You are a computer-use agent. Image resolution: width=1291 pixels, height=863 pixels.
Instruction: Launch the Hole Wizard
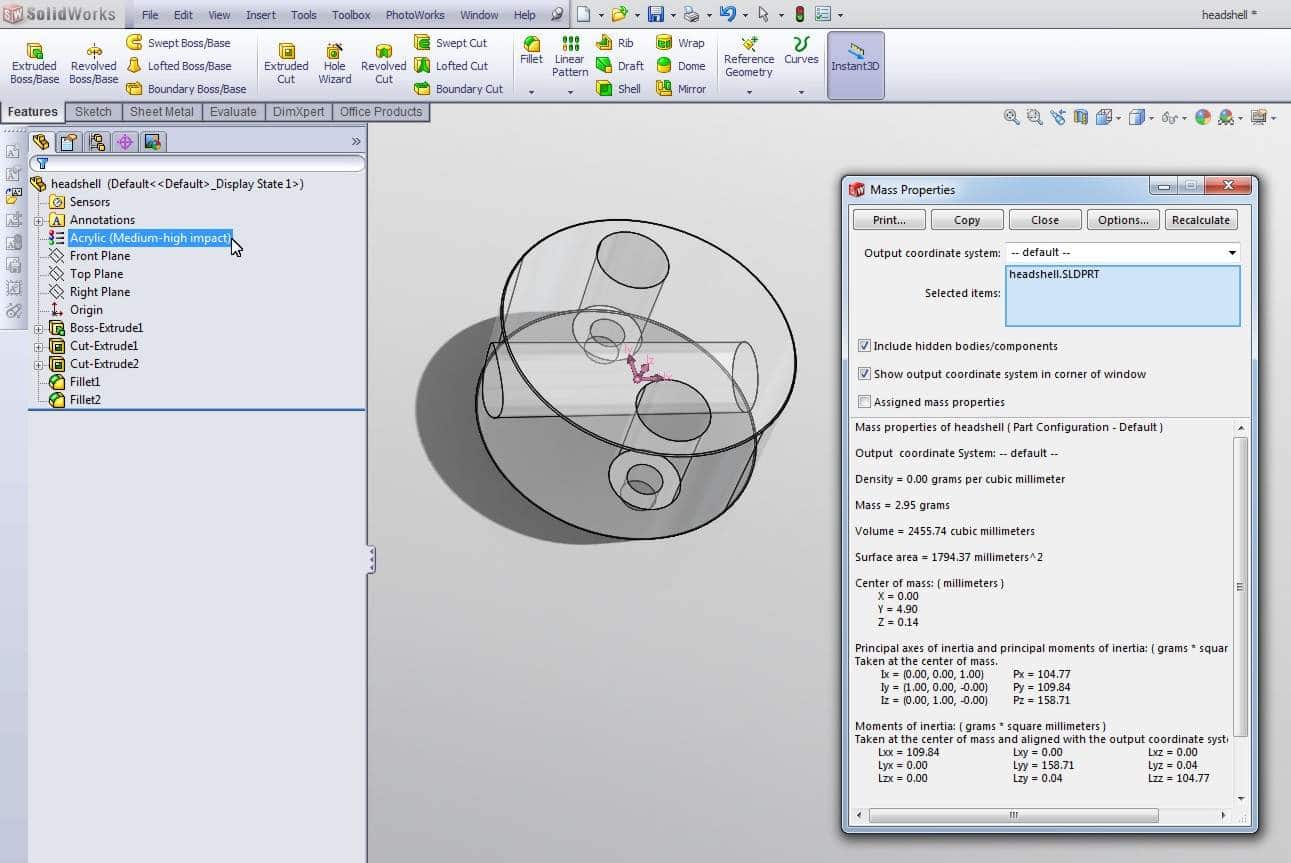click(335, 64)
